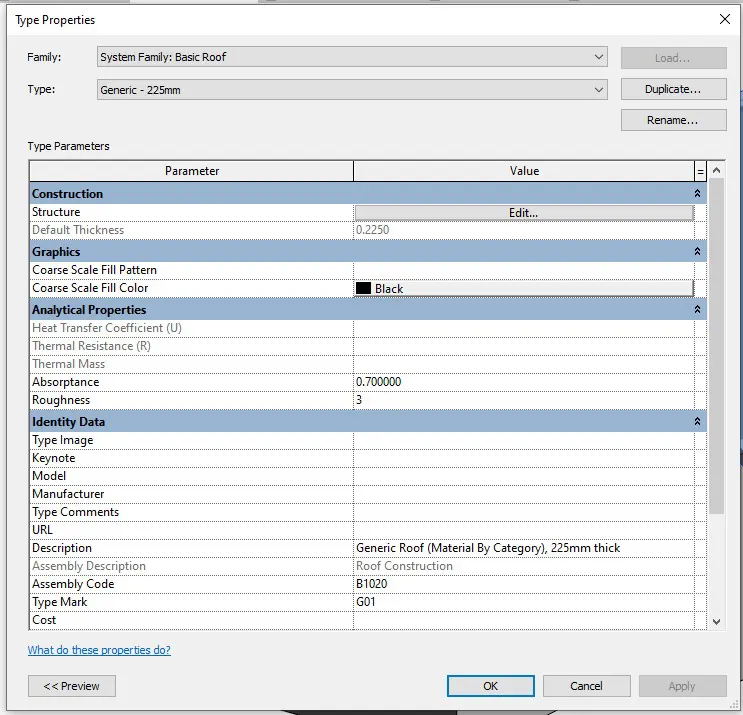Select the Coarse Scale Fill Color label

(90, 288)
